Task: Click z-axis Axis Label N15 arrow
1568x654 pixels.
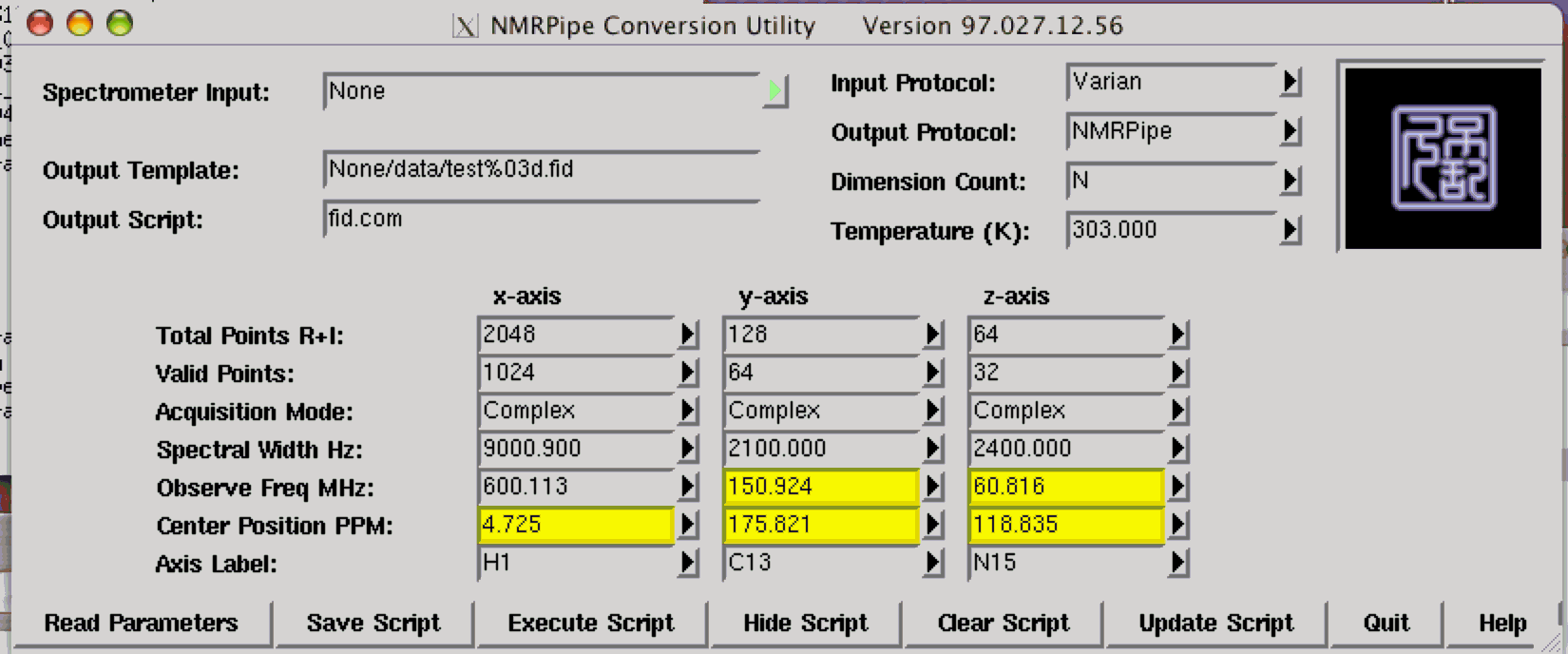Action: [x=1178, y=563]
